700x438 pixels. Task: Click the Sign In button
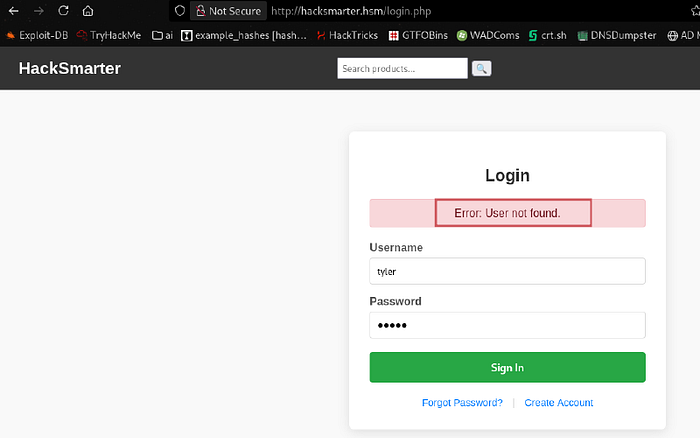(507, 367)
